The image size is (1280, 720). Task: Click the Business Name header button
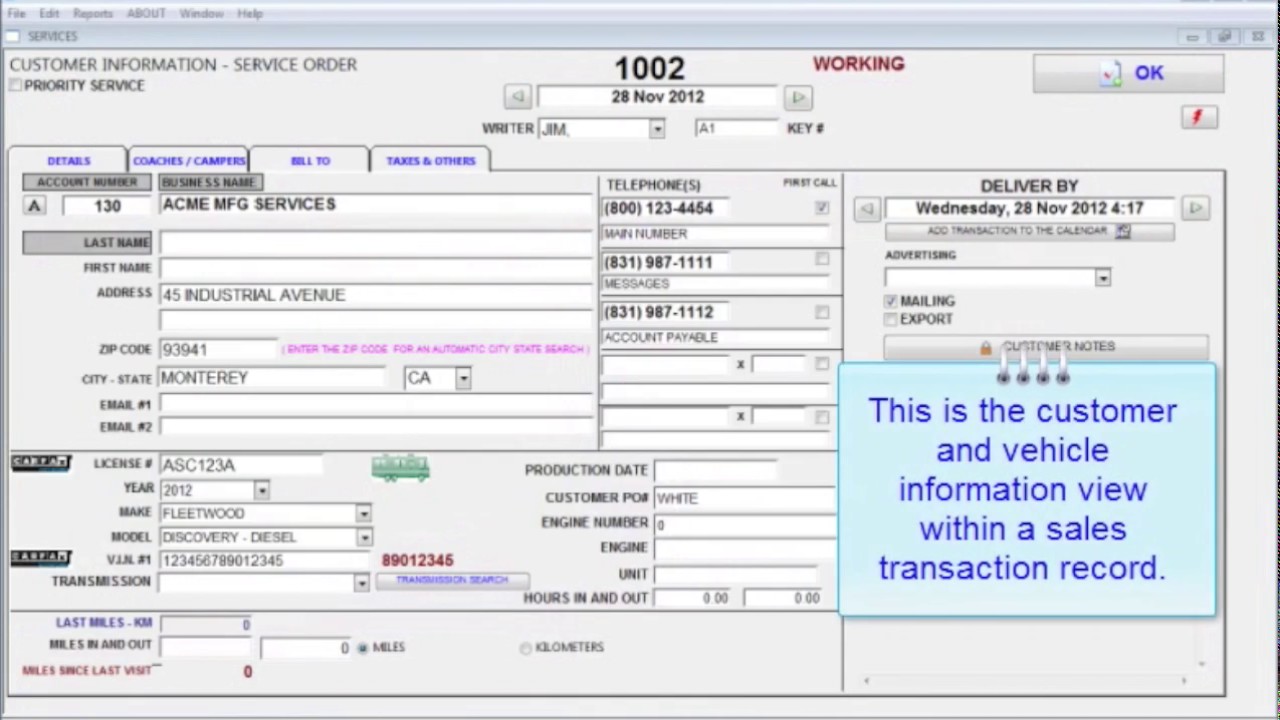210,182
